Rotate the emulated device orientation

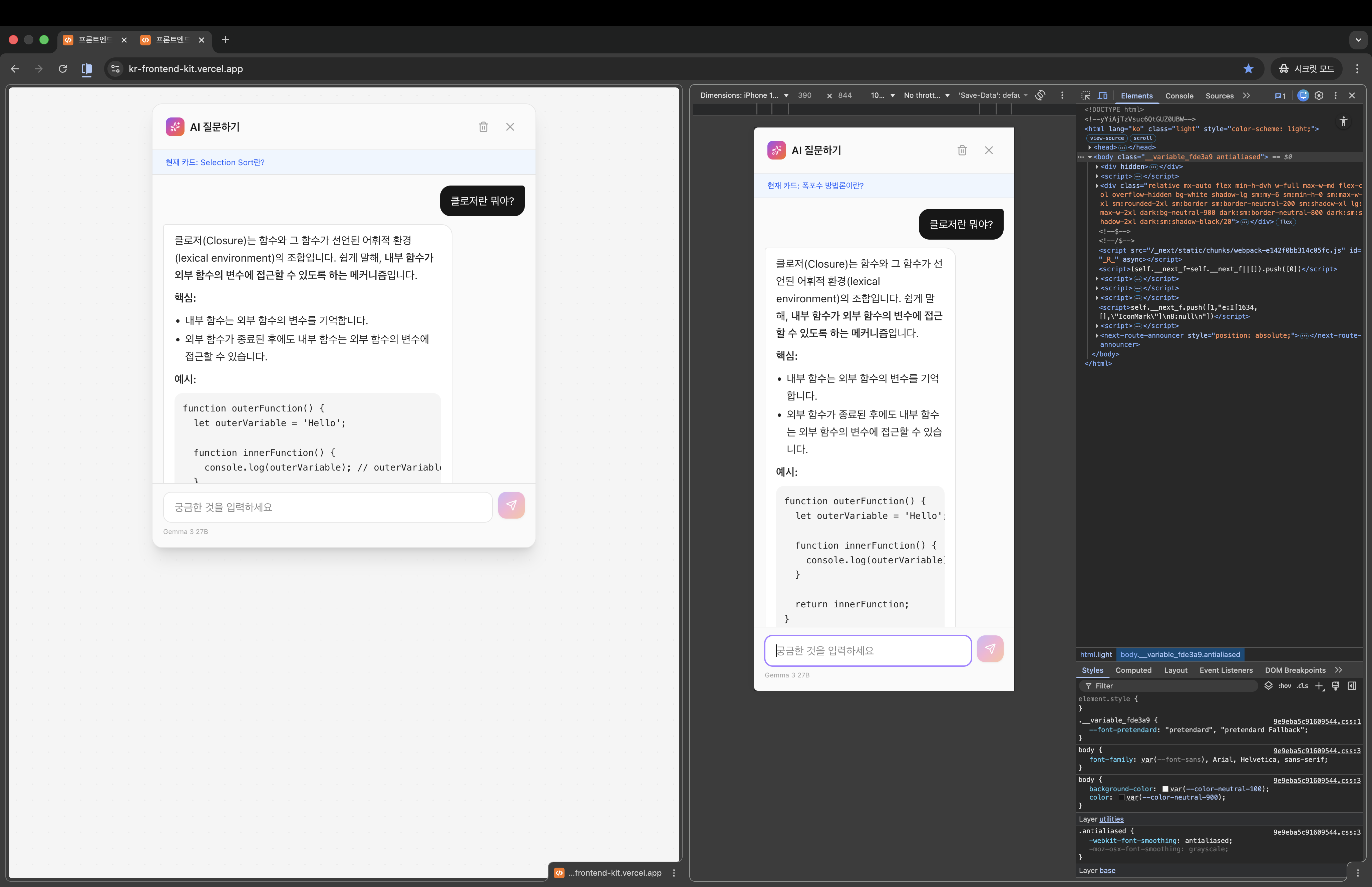[x=1040, y=95]
